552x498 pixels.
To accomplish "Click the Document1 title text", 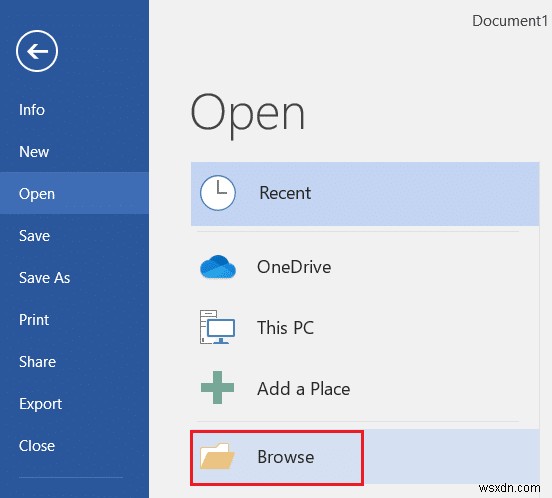I will click(x=510, y=21).
